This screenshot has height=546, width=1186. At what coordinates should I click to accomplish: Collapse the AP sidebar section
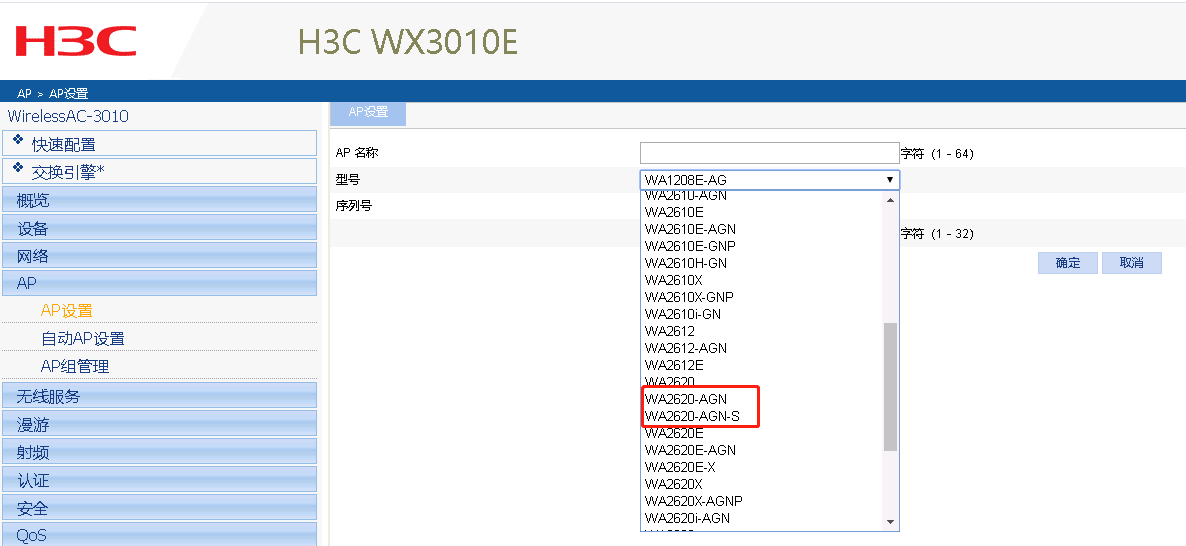click(160, 284)
